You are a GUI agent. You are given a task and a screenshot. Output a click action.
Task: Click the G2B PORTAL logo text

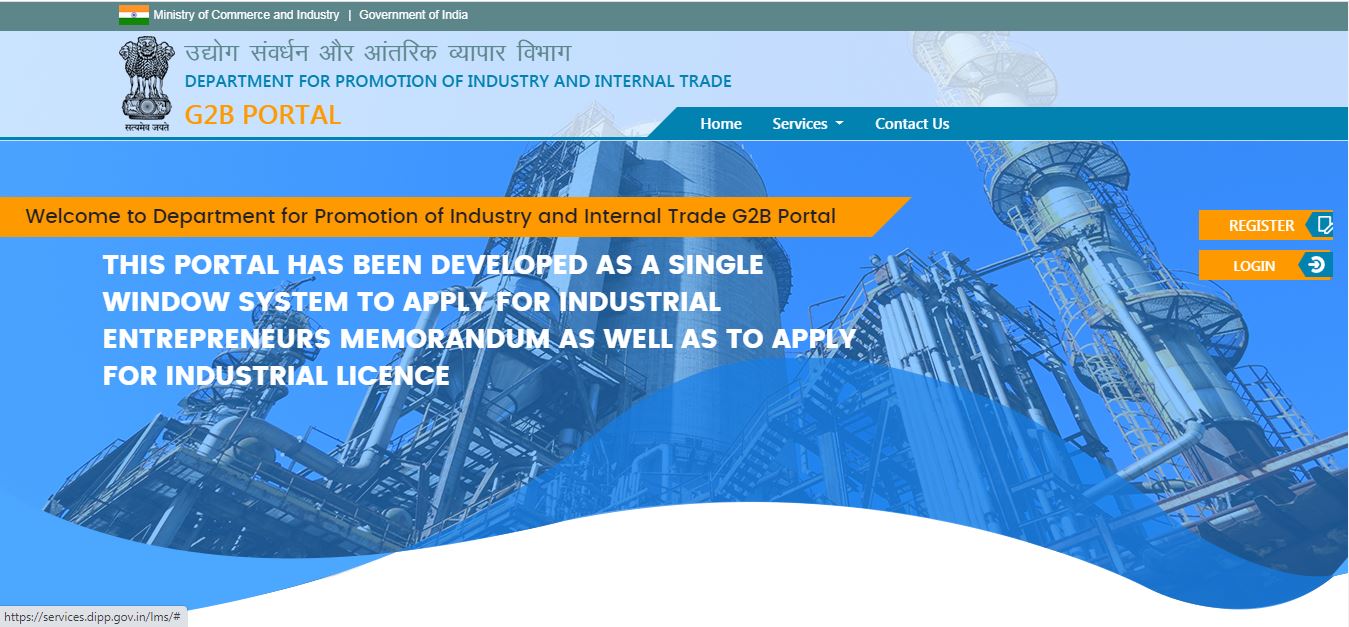(264, 114)
